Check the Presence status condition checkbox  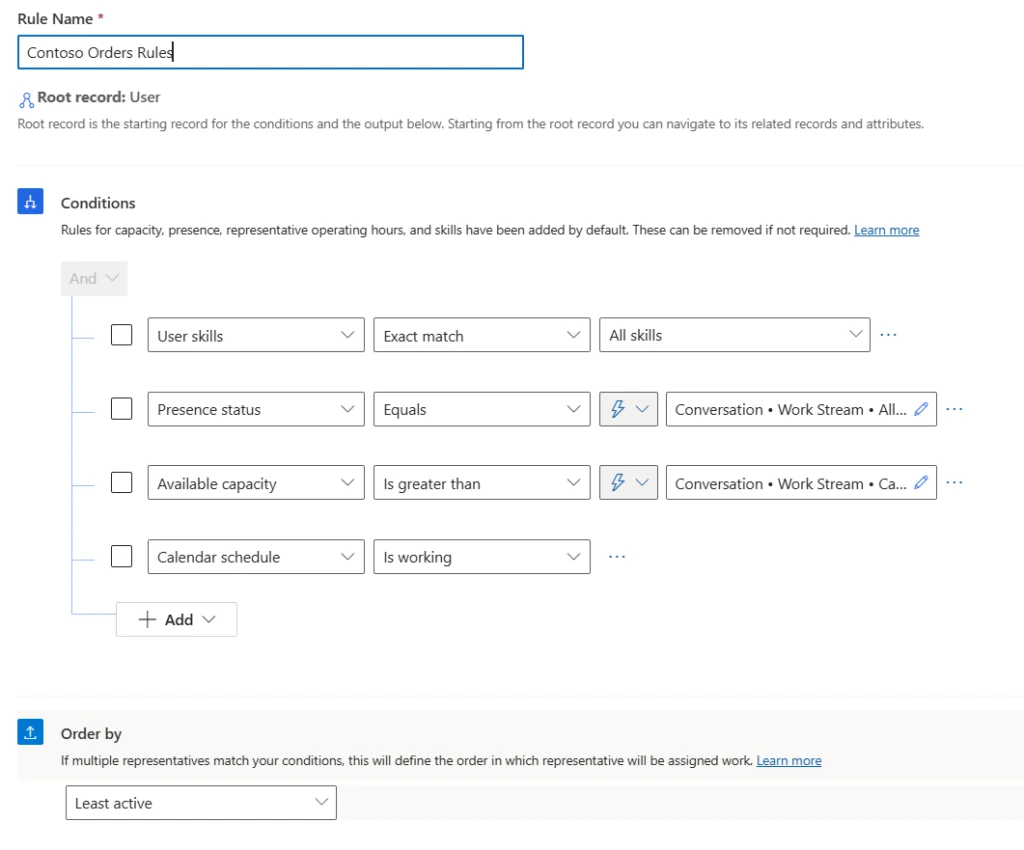pos(121,408)
